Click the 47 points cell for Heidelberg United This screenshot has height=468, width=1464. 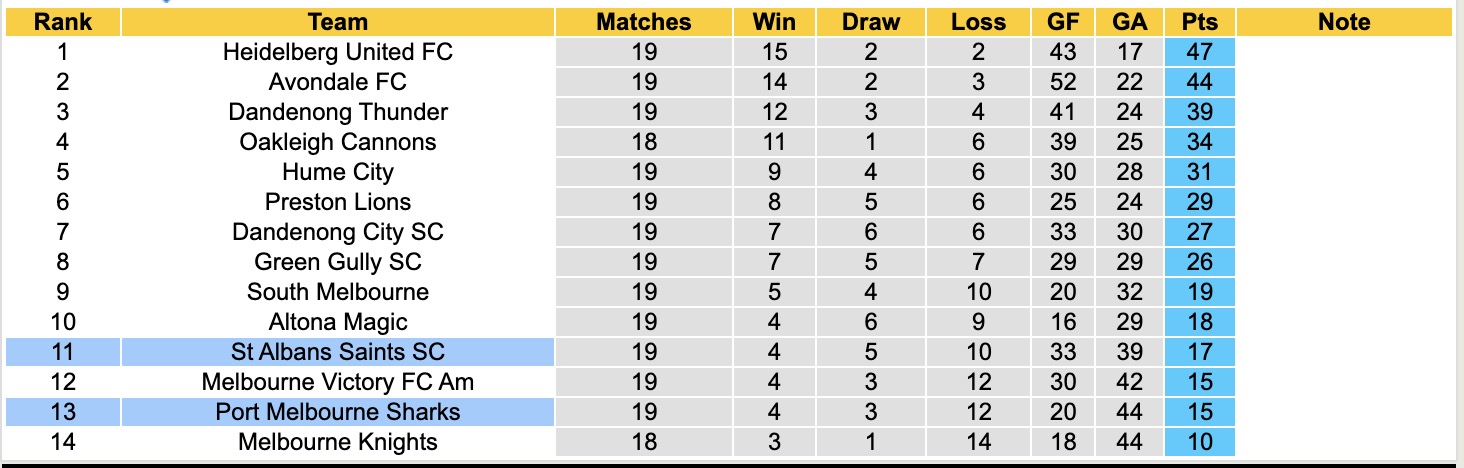pyautogui.click(x=1199, y=52)
